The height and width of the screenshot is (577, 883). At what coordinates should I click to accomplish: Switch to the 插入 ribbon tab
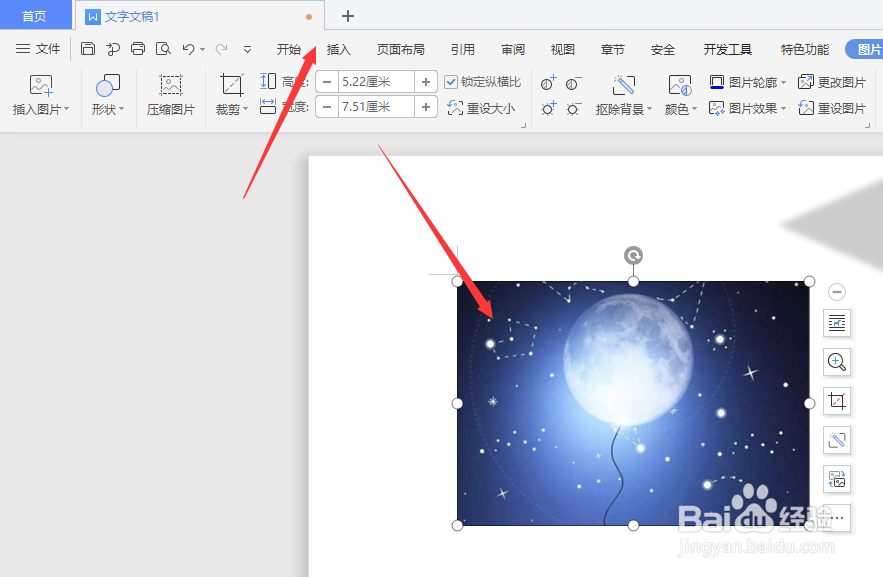339,48
